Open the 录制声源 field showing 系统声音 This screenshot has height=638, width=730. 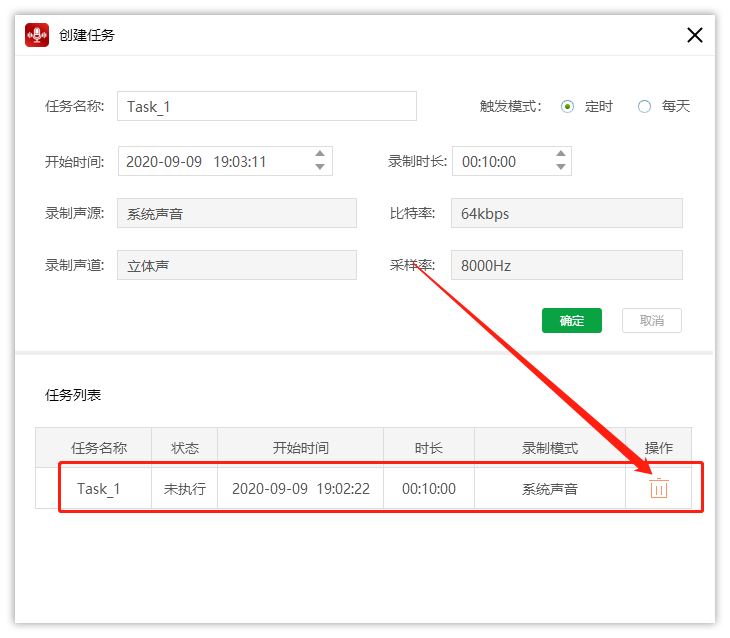click(x=236, y=213)
